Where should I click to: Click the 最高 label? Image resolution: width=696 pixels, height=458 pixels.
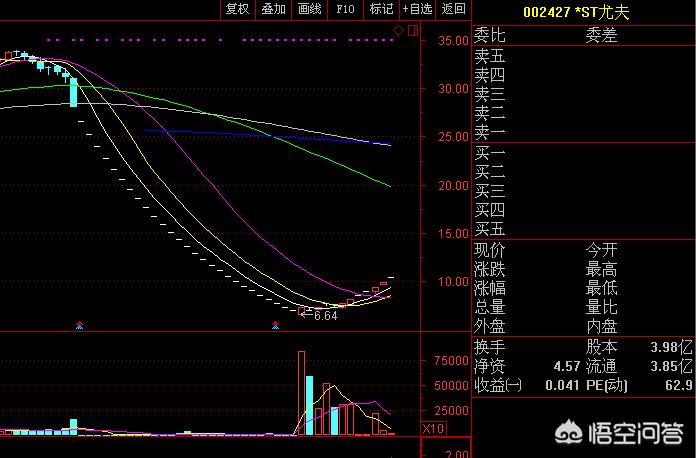point(601,269)
